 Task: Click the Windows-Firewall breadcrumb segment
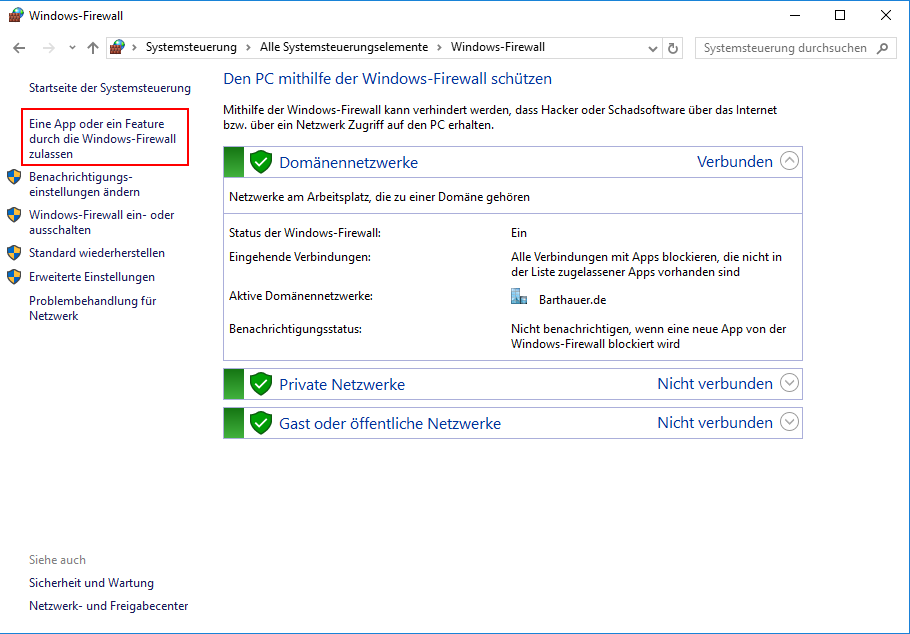coord(498,47)
